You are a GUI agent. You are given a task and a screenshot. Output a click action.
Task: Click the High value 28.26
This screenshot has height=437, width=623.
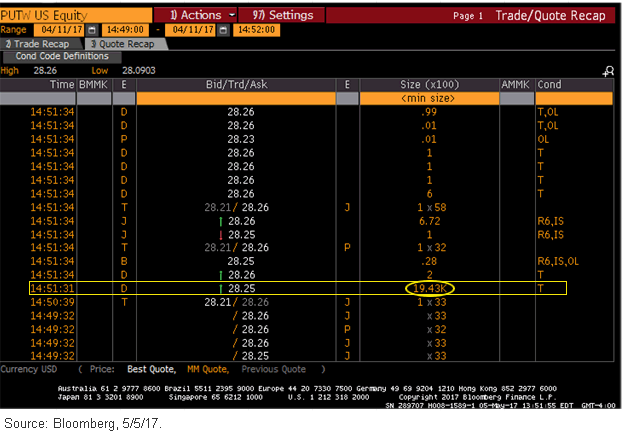click(45, 71)
